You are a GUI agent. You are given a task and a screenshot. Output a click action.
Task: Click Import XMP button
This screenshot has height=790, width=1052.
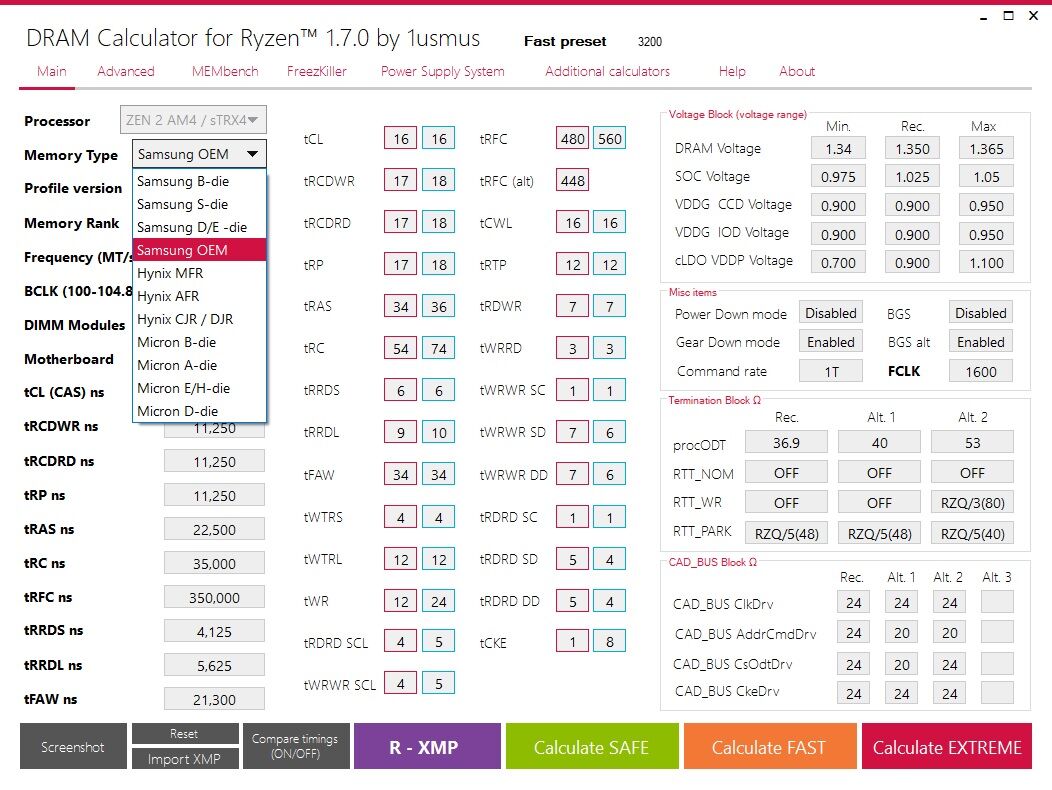(185, 758)
